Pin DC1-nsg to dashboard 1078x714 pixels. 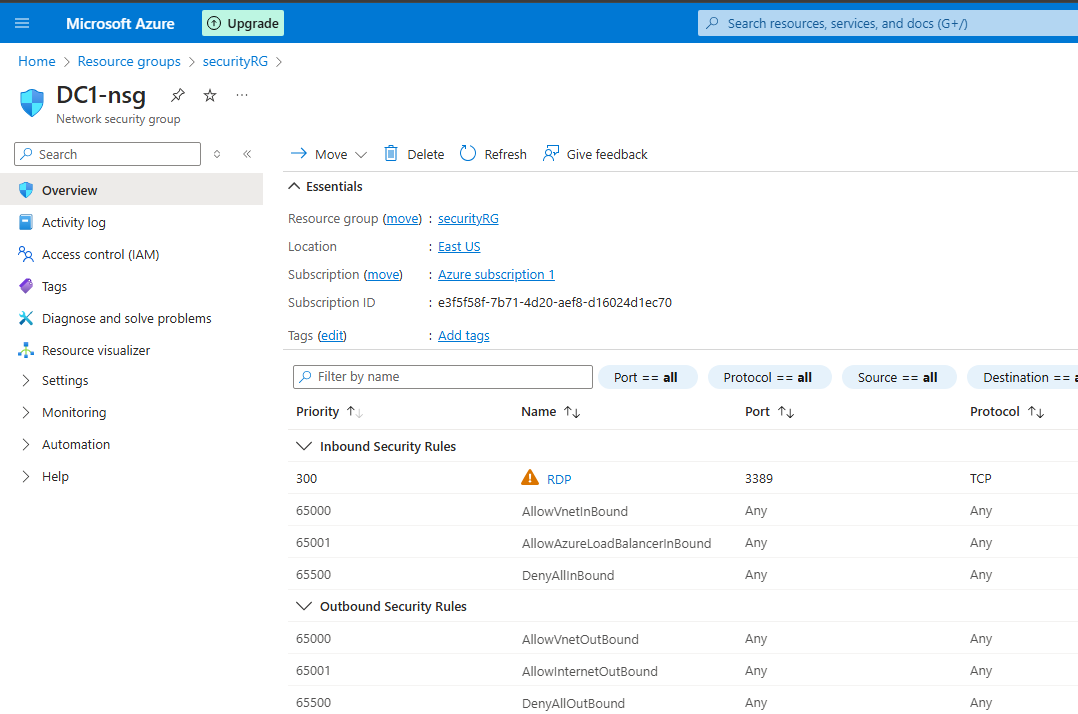pos(178,95)
